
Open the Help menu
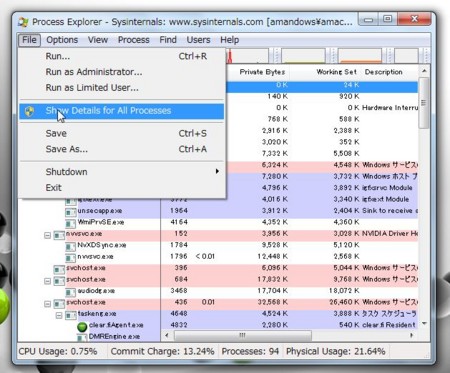pyautogui.click(x=229, y=40)
